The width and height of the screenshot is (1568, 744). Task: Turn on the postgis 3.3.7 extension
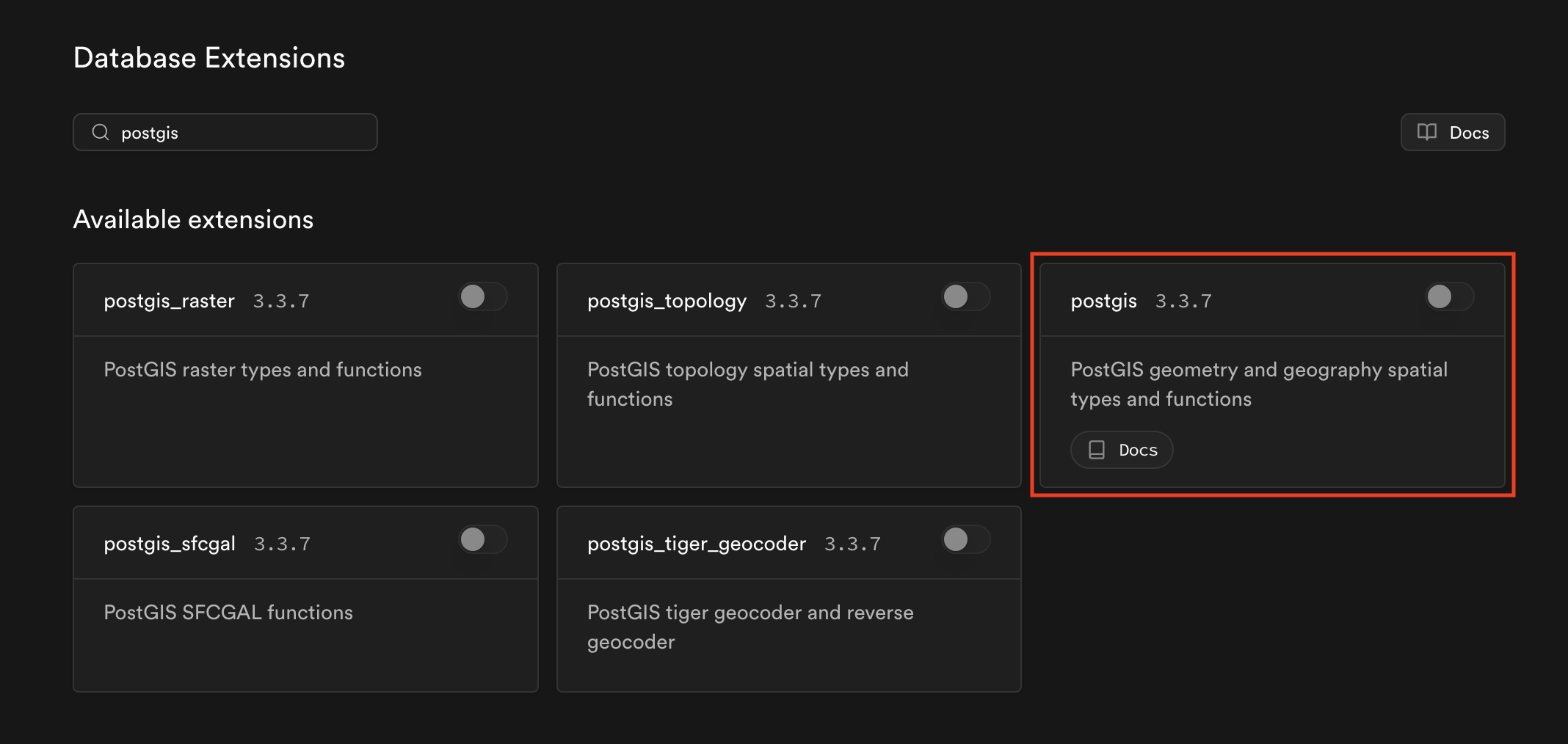1450,297
